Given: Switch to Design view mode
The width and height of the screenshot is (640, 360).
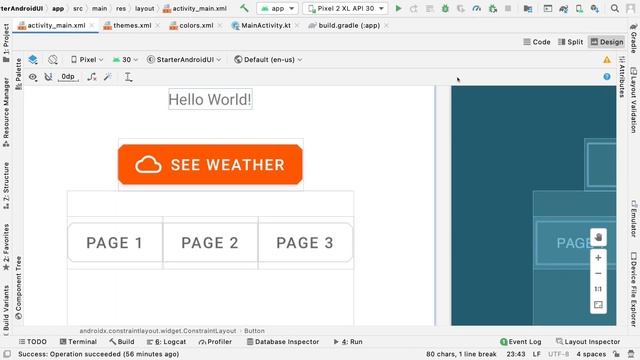Looking at the screenshot, I should [x=607, y=42].
